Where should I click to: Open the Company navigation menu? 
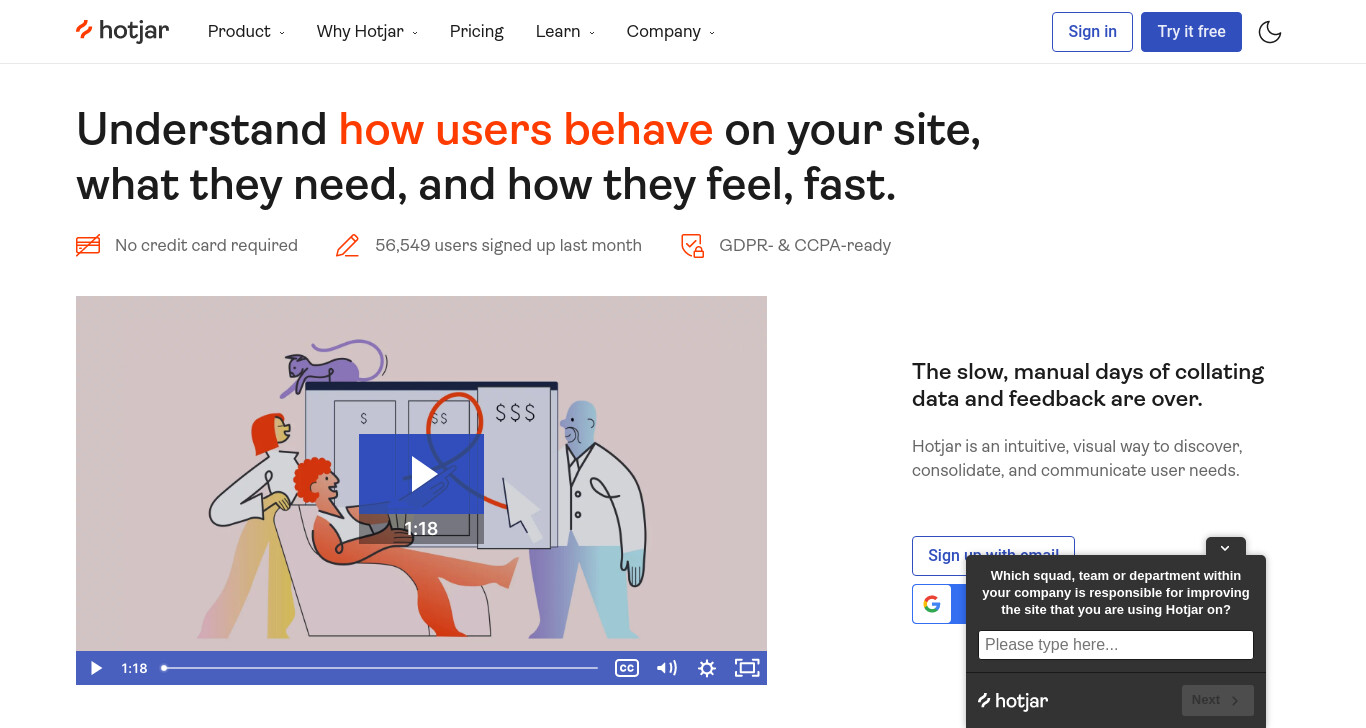click(670, 31)
